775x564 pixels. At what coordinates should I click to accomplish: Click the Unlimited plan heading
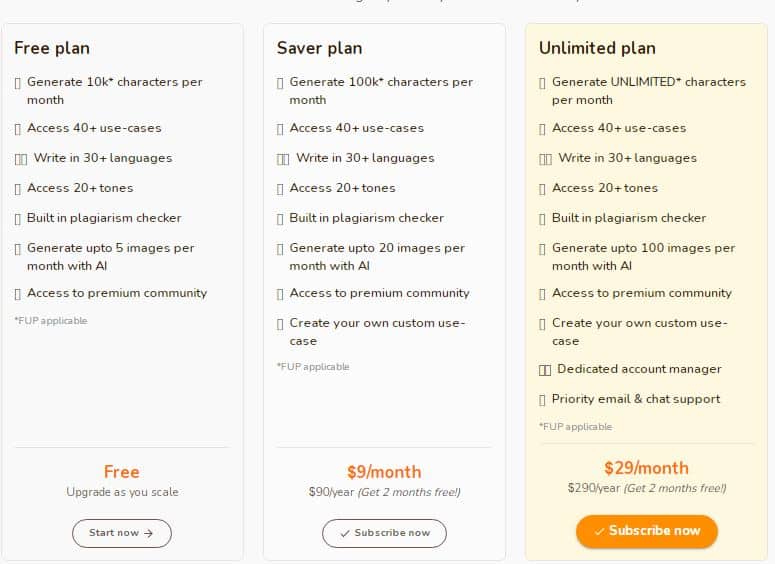[x=597, y=48]
